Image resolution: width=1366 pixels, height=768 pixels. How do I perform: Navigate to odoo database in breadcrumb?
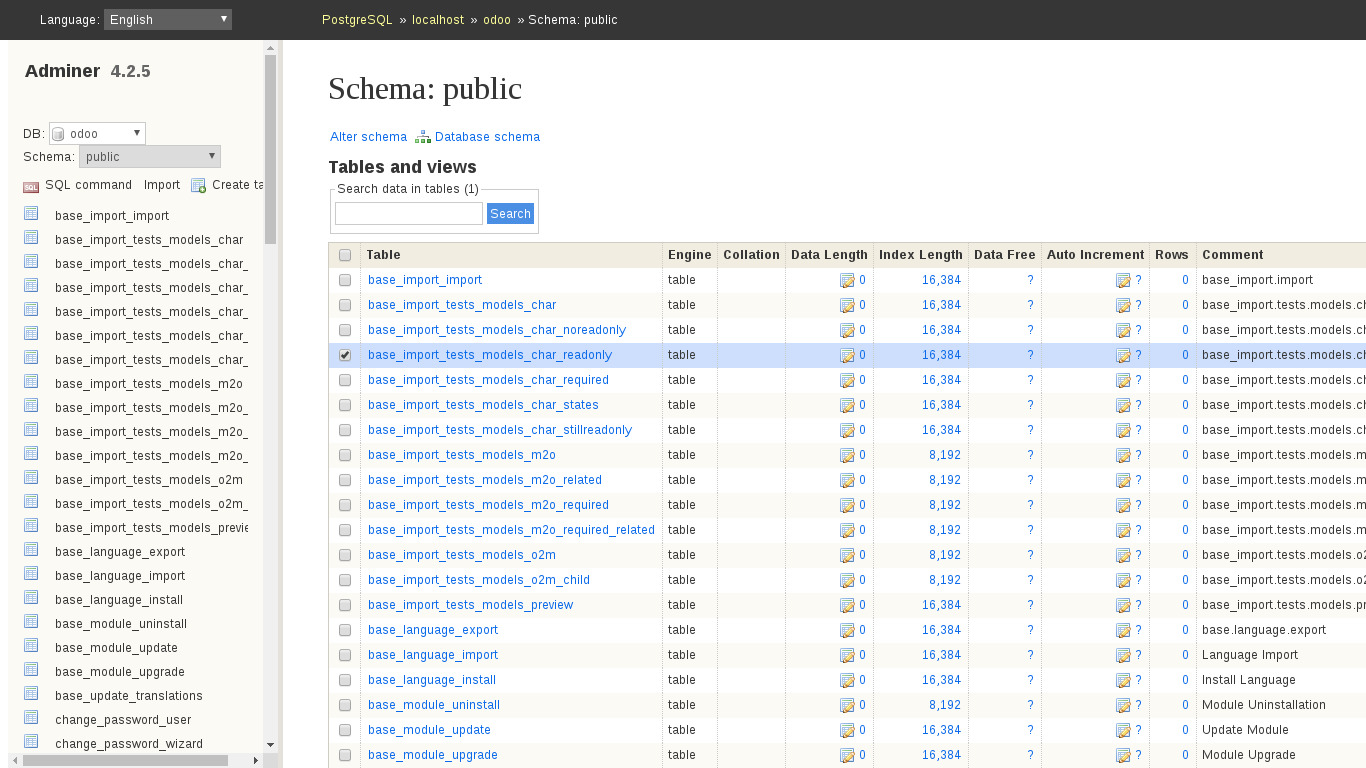pyautogui.click(x=497, y=20)
